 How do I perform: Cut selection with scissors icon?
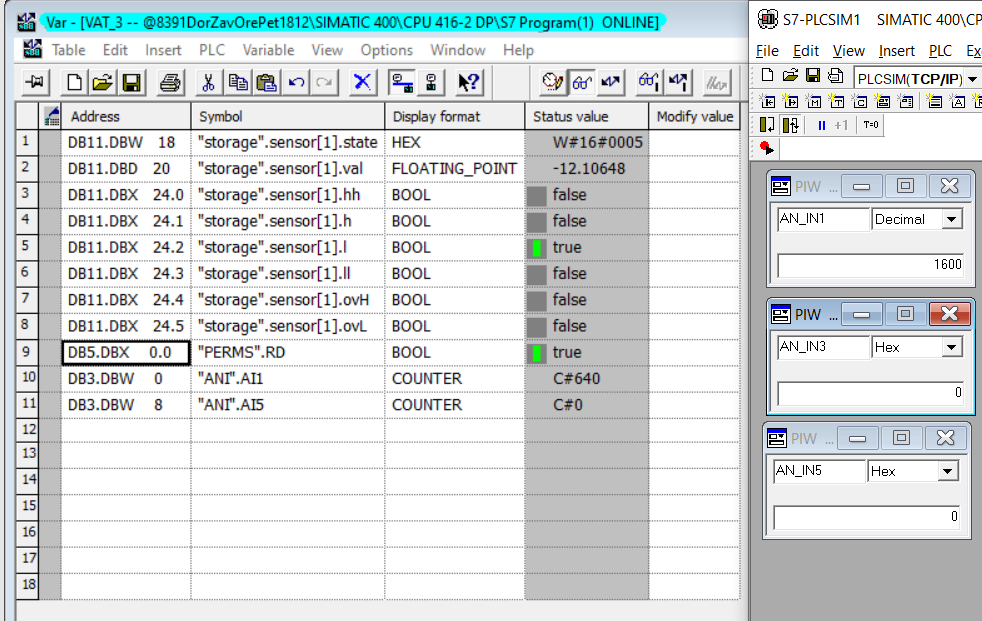[x=209, y=83]
